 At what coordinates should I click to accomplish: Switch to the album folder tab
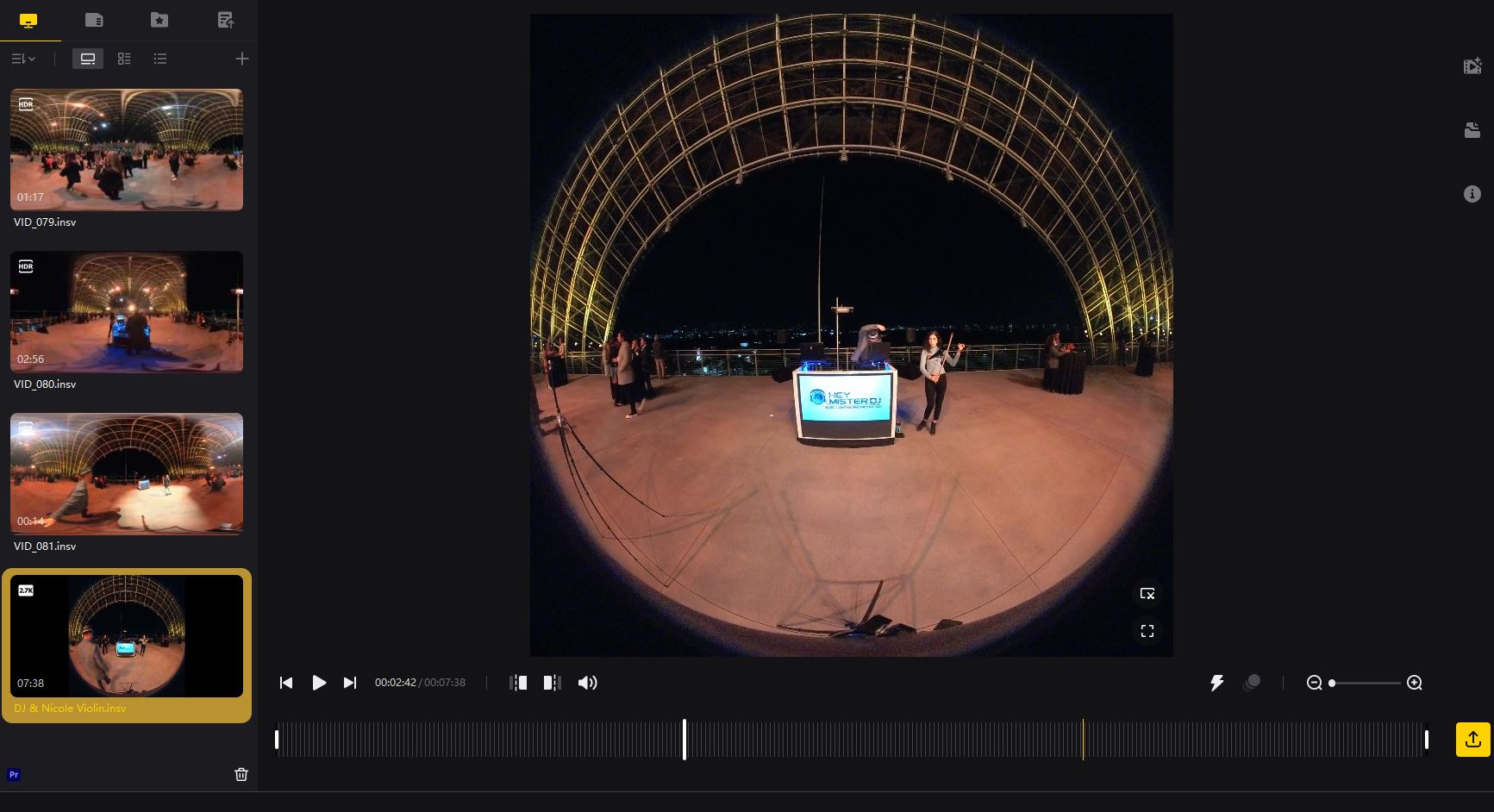click(94, 20)
